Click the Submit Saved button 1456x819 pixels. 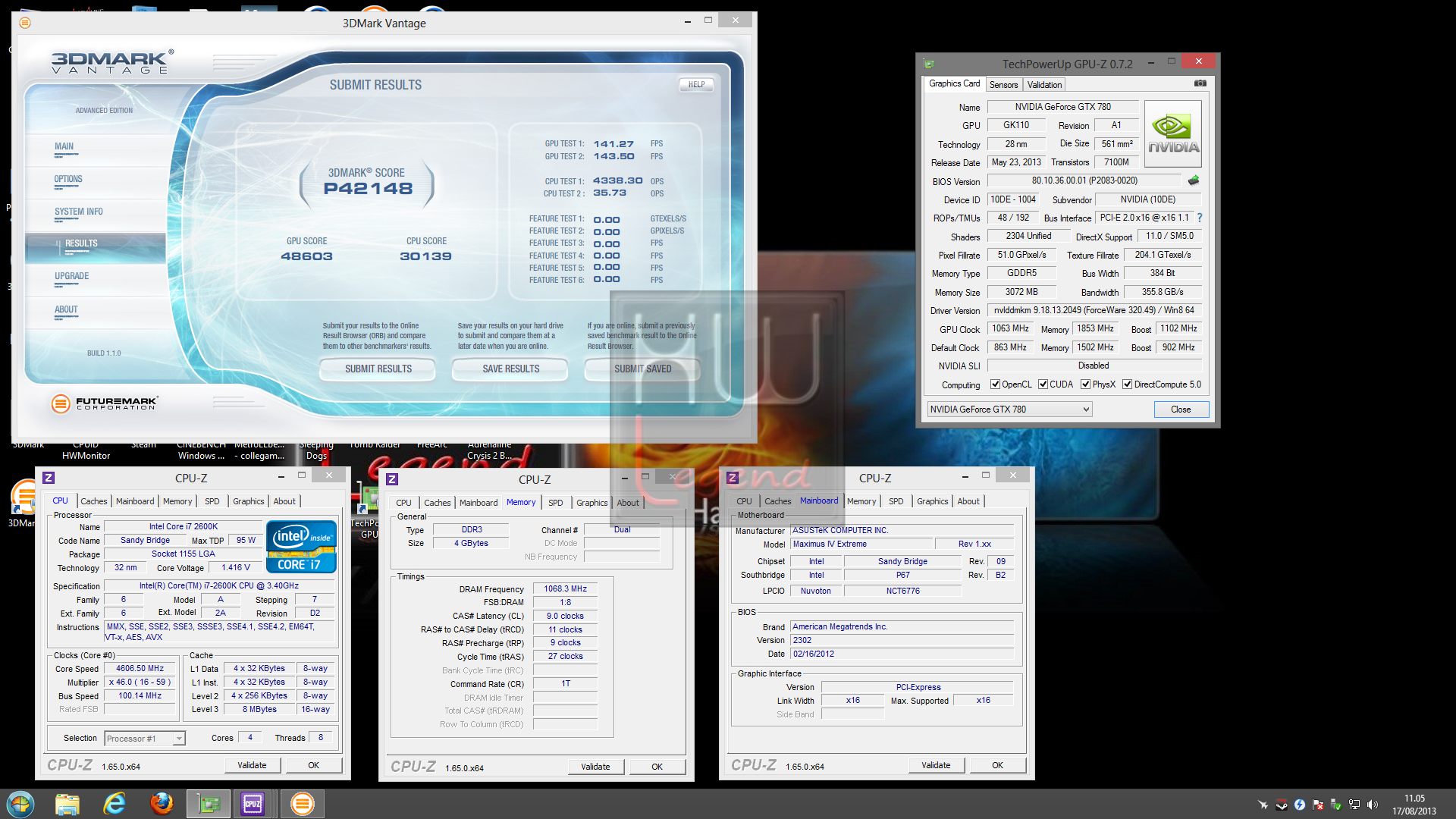point(643,369)
